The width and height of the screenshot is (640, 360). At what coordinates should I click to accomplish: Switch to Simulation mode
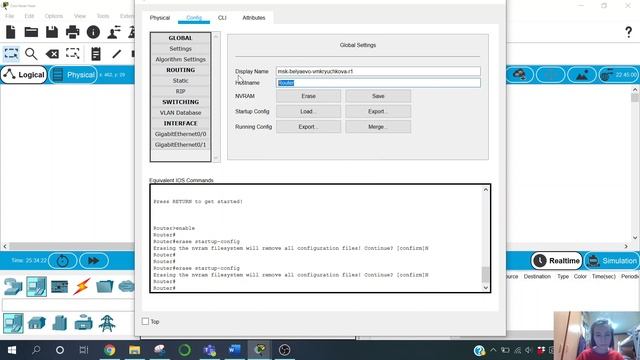(612, 261)
